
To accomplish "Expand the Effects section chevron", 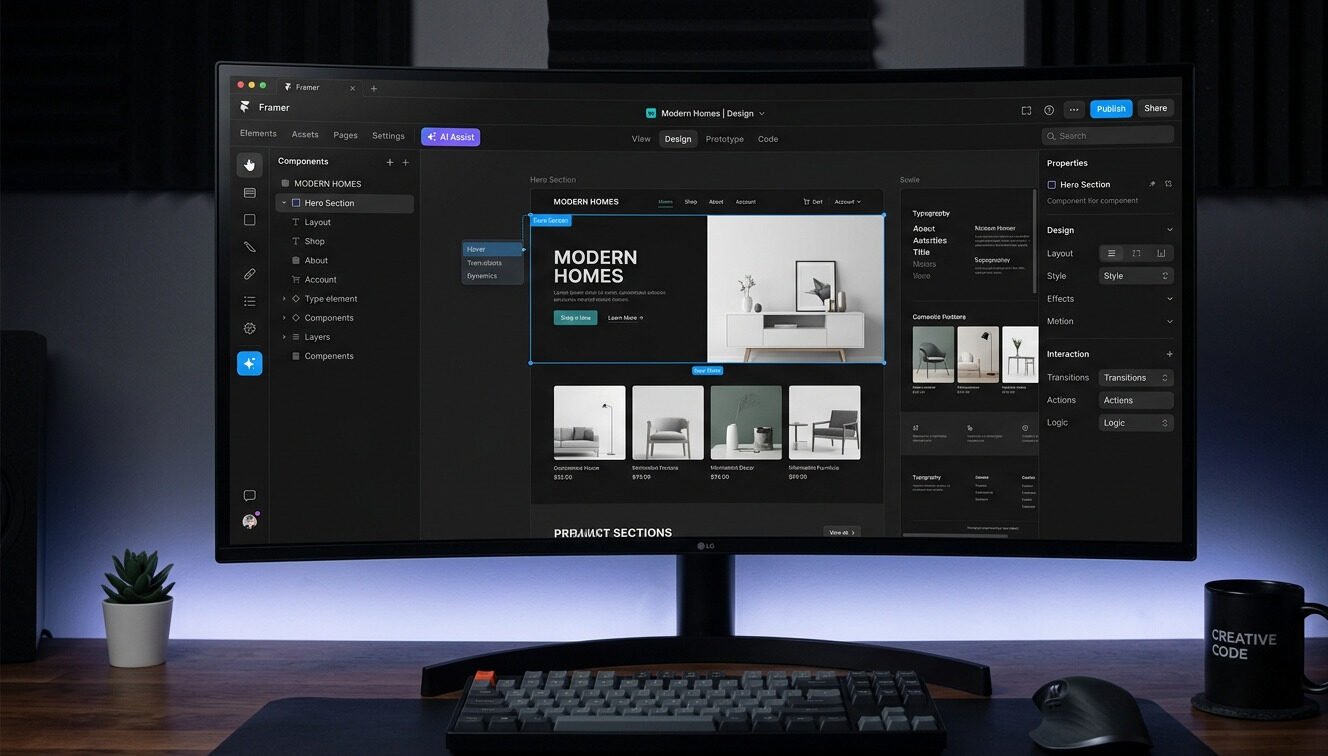I will (x=1169, y=299).
